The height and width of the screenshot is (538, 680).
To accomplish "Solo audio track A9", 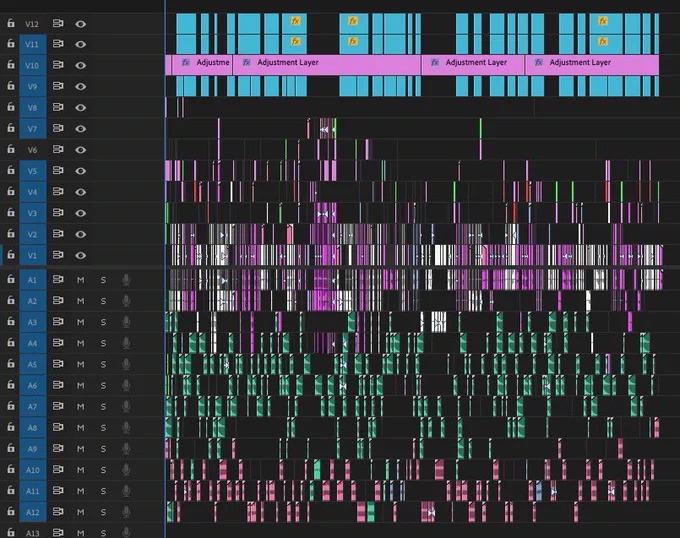I will (103, 449).
